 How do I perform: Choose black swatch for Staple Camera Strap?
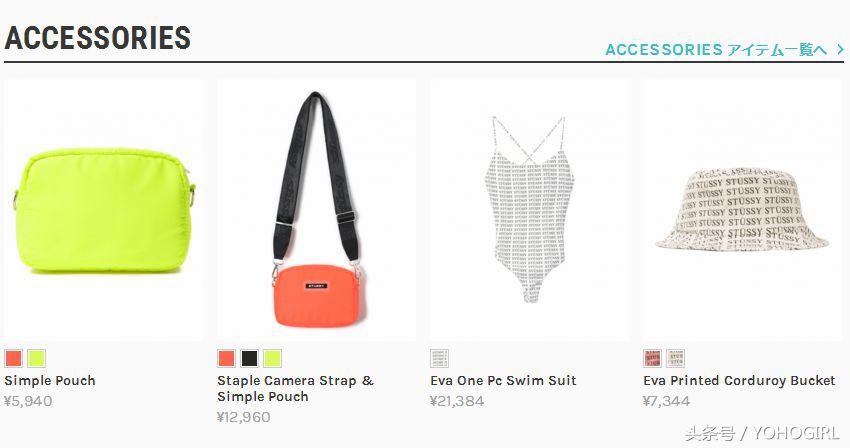pos(249,358)
